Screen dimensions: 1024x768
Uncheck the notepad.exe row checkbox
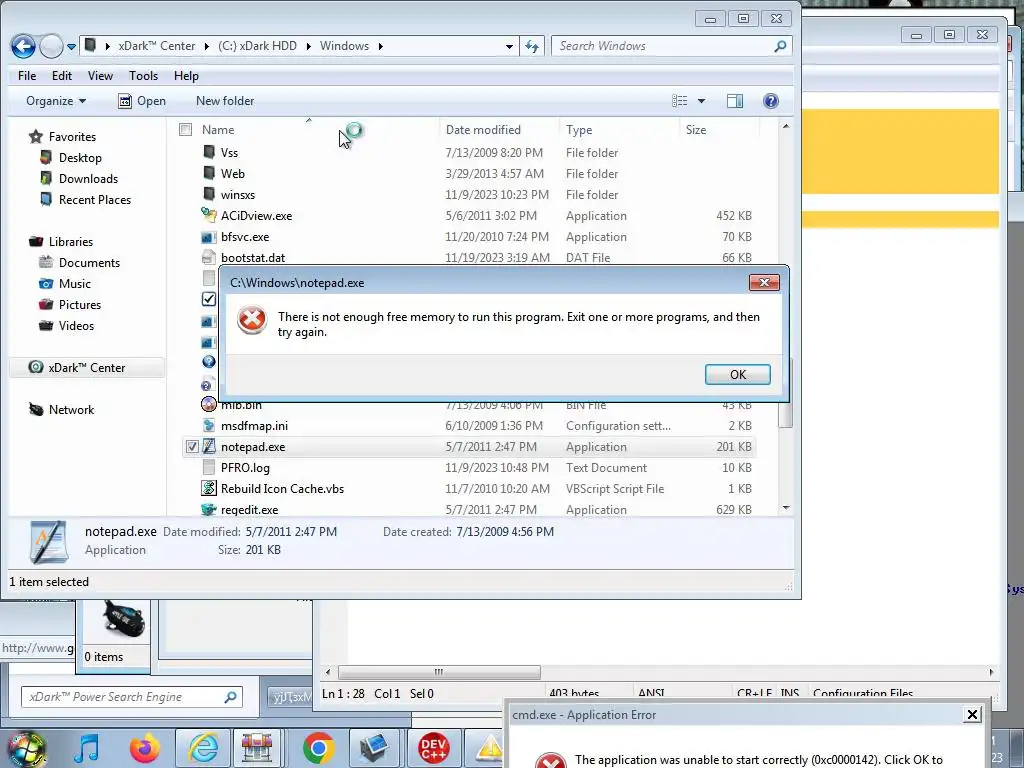(x=192, y=447)
